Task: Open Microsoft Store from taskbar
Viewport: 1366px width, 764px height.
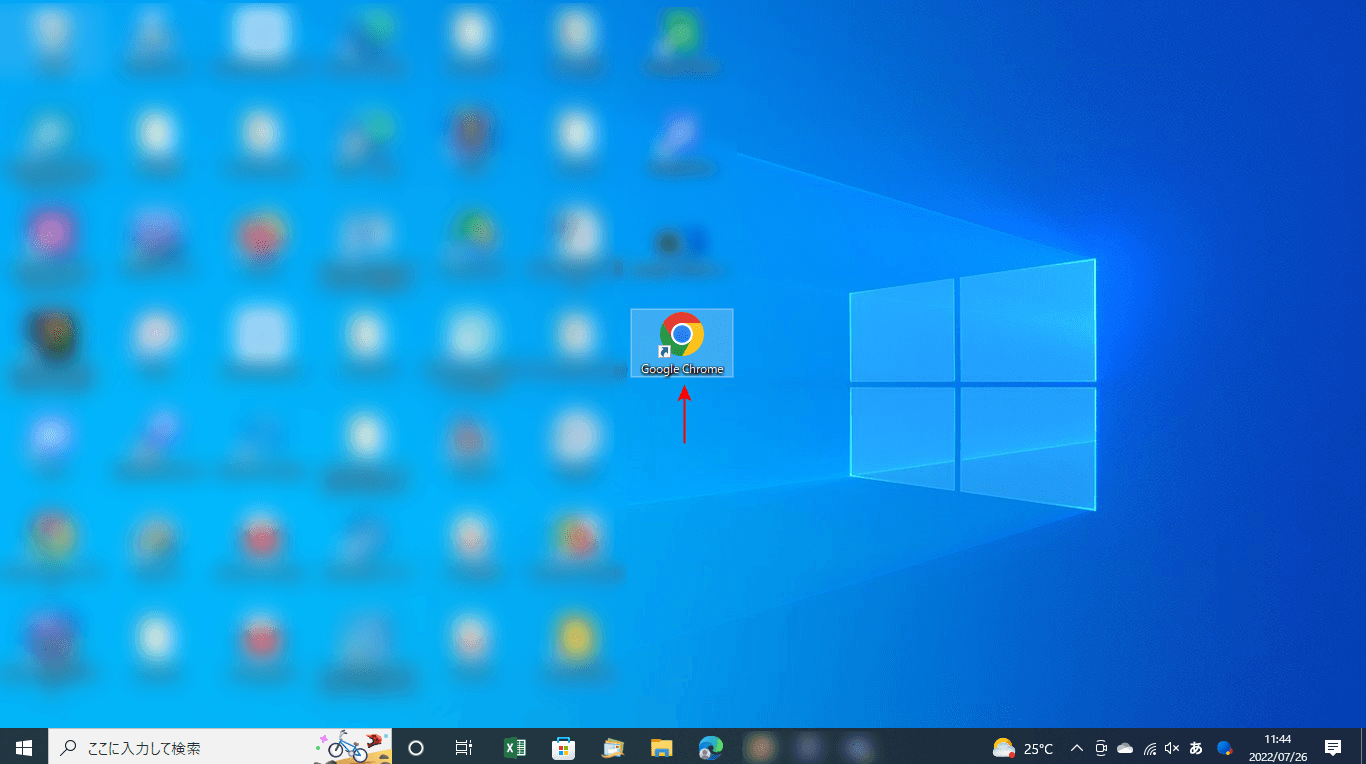Action: click(x=563, y=747)
